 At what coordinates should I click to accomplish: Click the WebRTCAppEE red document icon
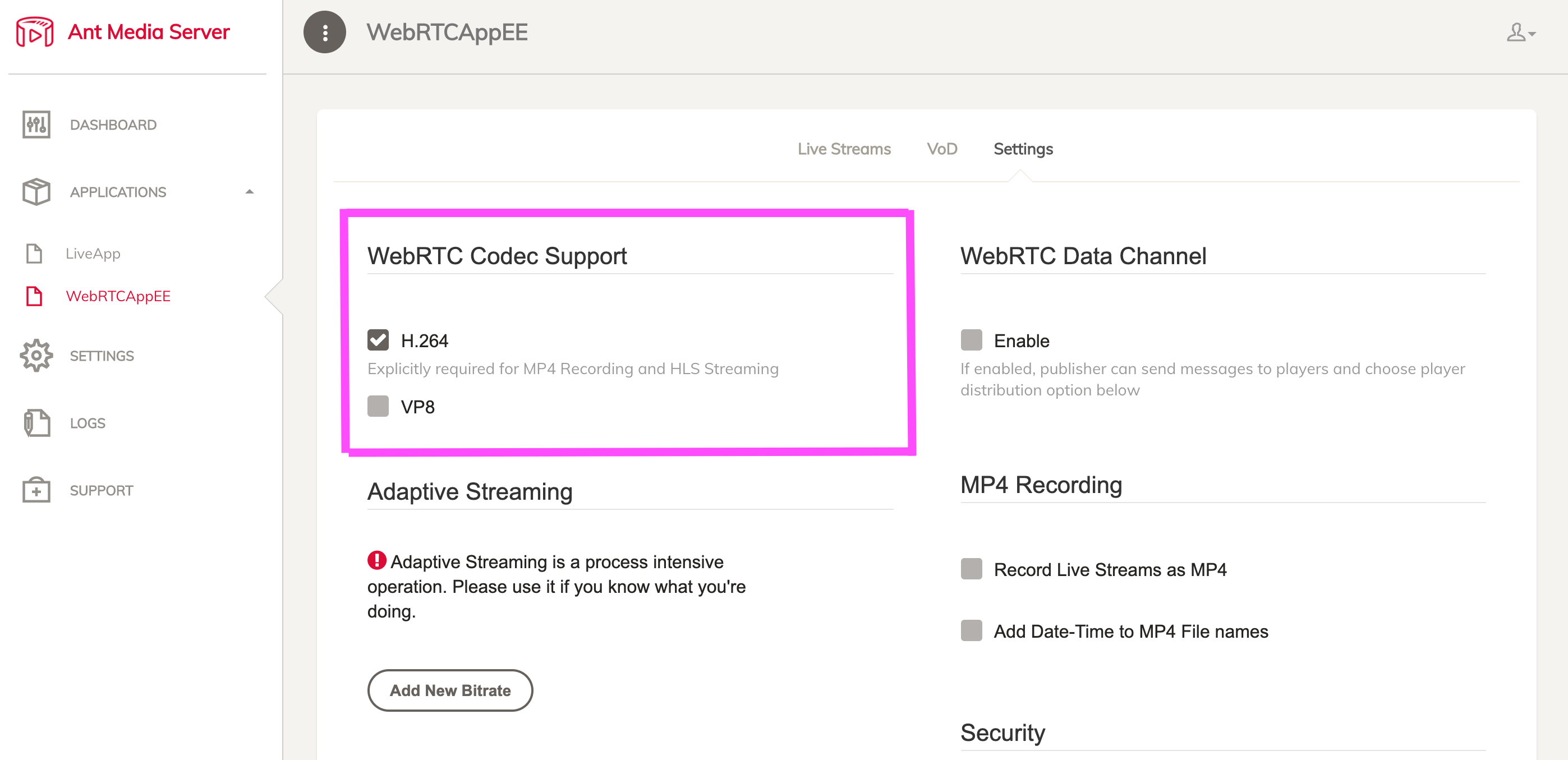(x=34, y=296)
